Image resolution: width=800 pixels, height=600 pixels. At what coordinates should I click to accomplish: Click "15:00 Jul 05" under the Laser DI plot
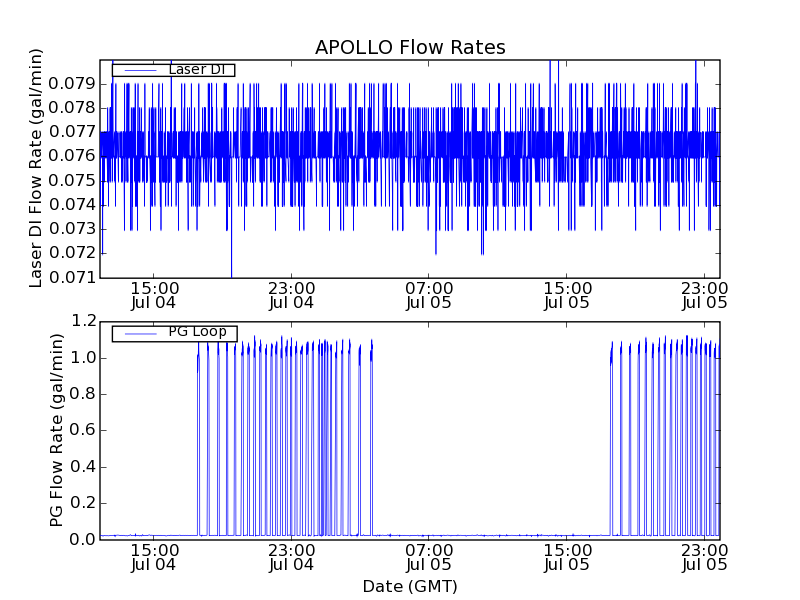tap(567, 295)
